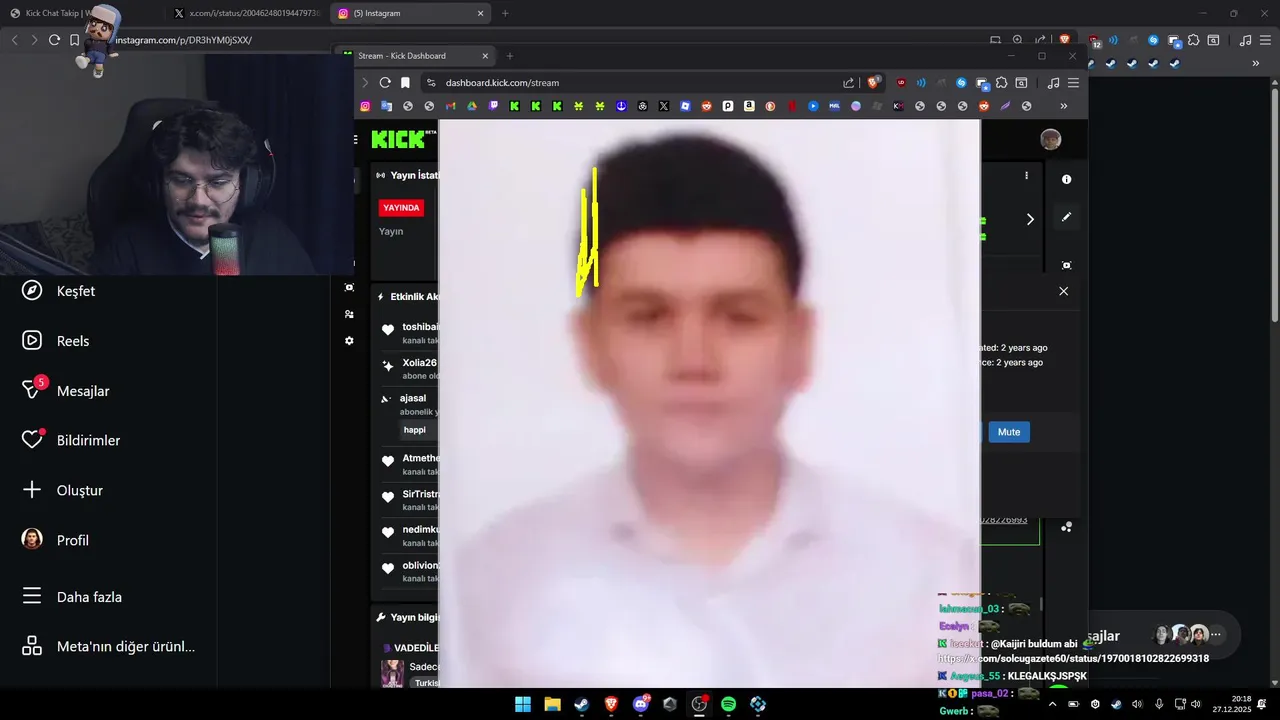
Task: Open the Kick window hamburger menu
Action: 1073,83
